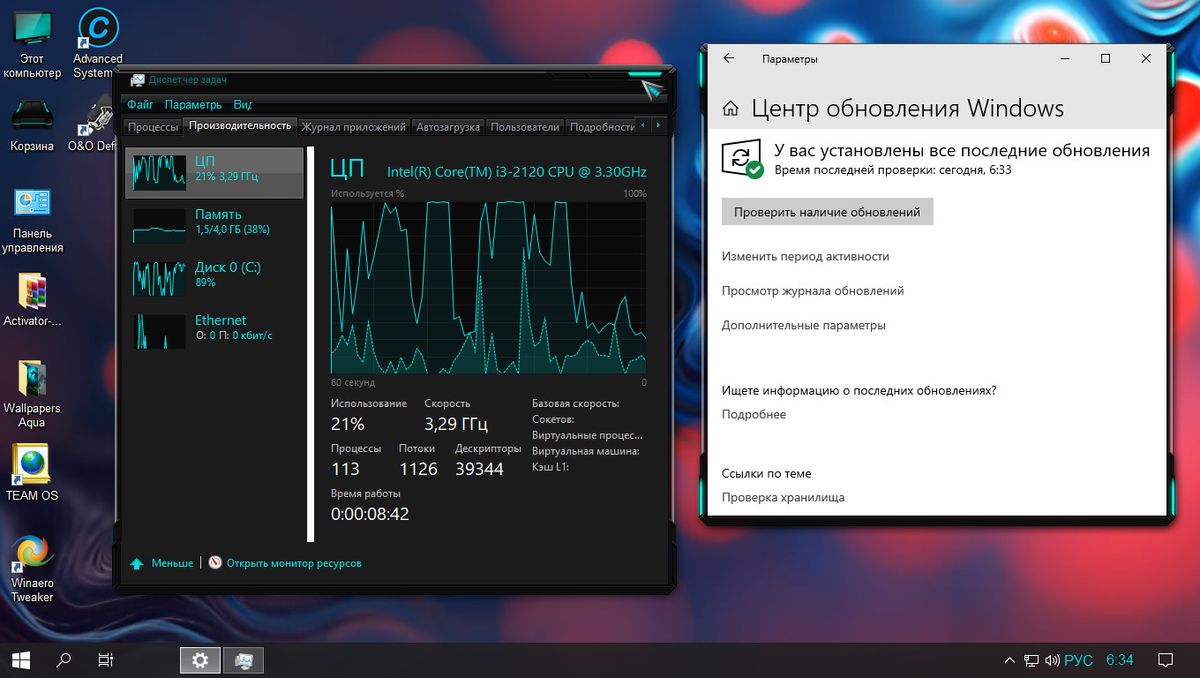Open Просмотр журнала обновлений
This screenshot has width=1200, height=678.
[813, 291]
